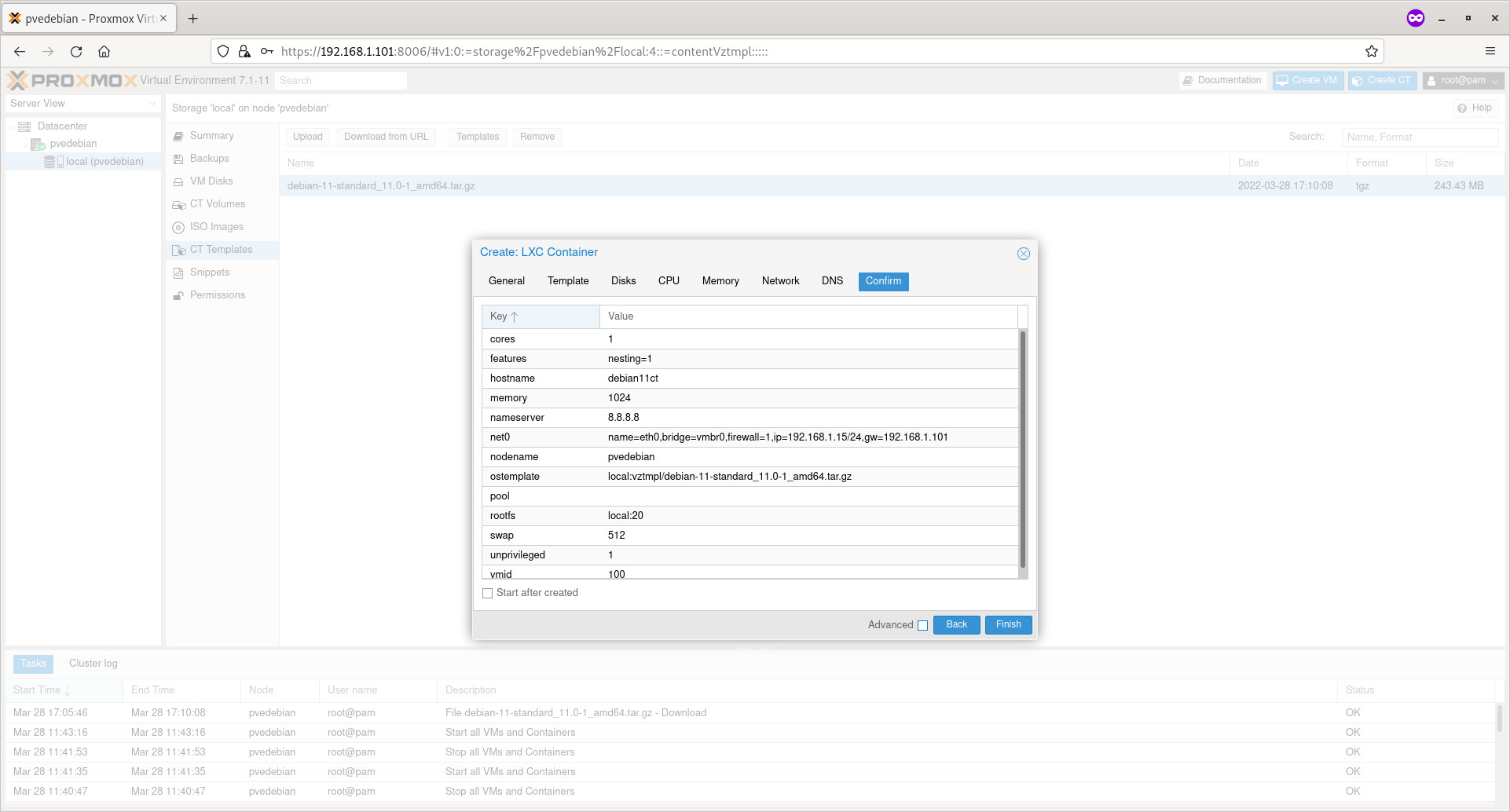Reload the page with the browser refresh icon
Screen dimensions: 1510x812
coord(76,52)
